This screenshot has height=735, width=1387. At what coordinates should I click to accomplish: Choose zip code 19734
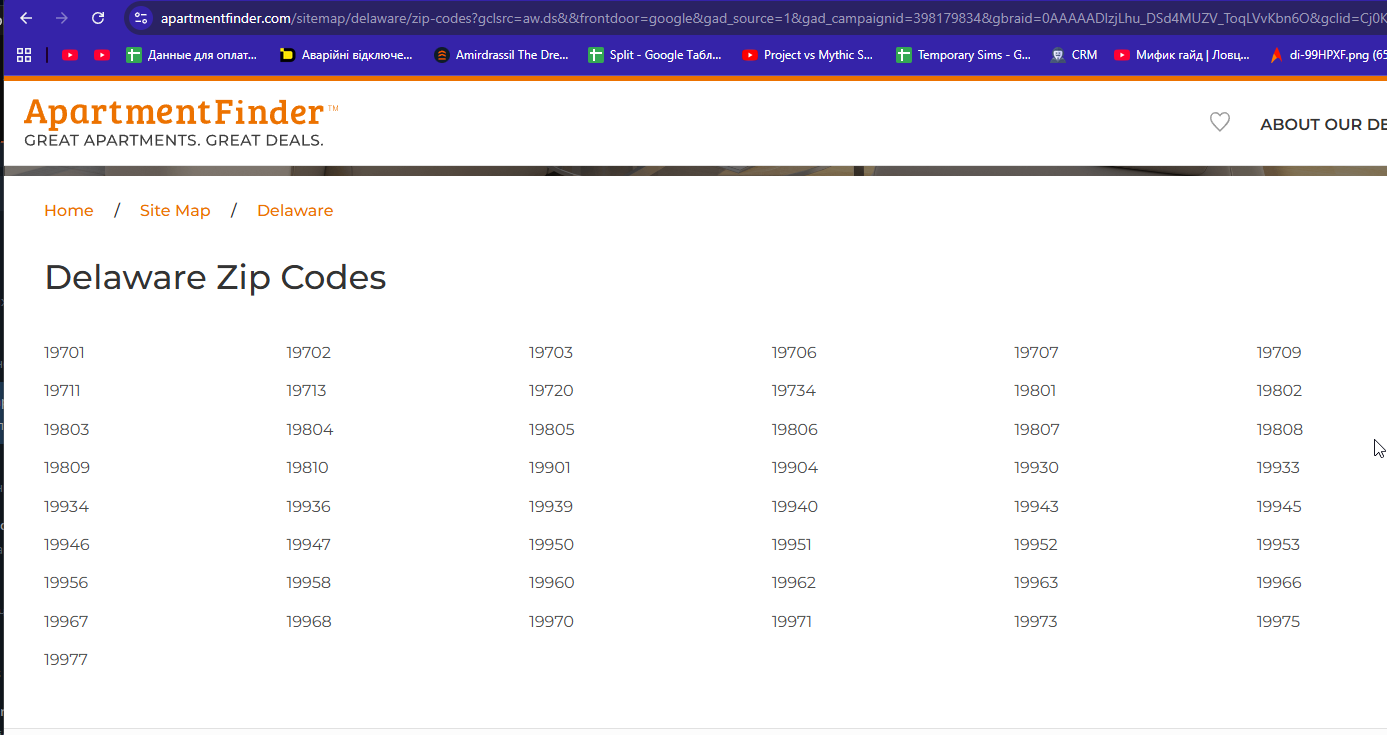[793, 390]
